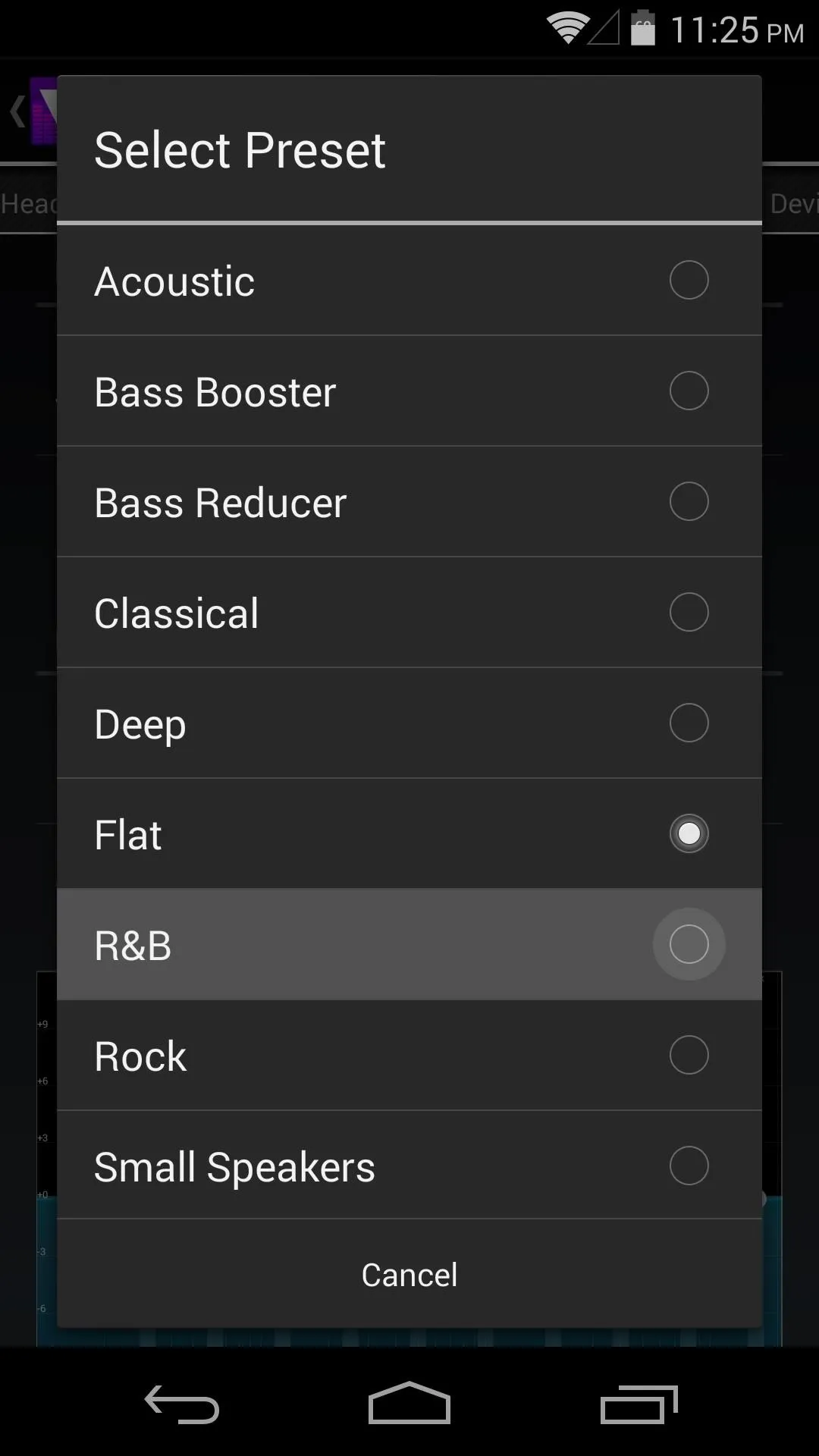Select the Small Speakers preset
819x1456 pixels.
[x=409, y=1166]
